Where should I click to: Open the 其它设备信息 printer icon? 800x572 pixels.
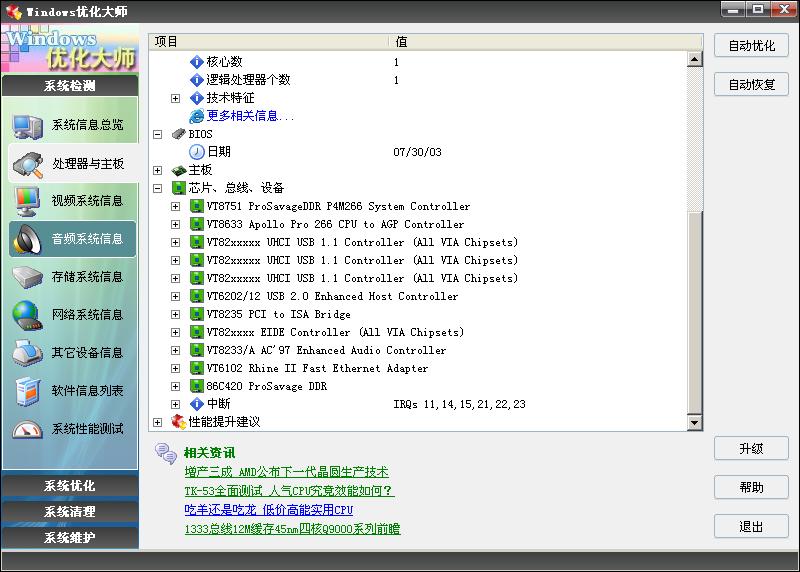[x=28, y=353]
